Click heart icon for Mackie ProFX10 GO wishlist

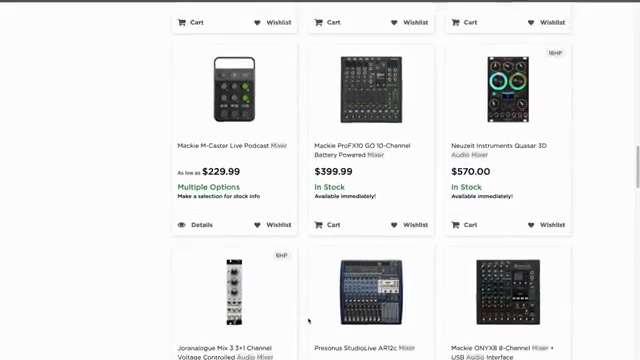tap(394, 225)
